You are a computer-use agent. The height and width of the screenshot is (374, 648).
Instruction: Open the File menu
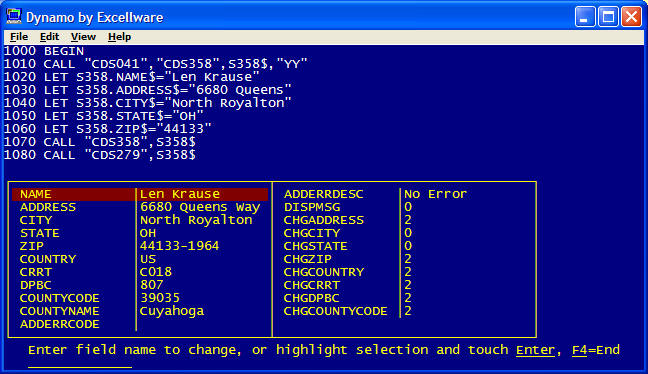tap(19, 37)
